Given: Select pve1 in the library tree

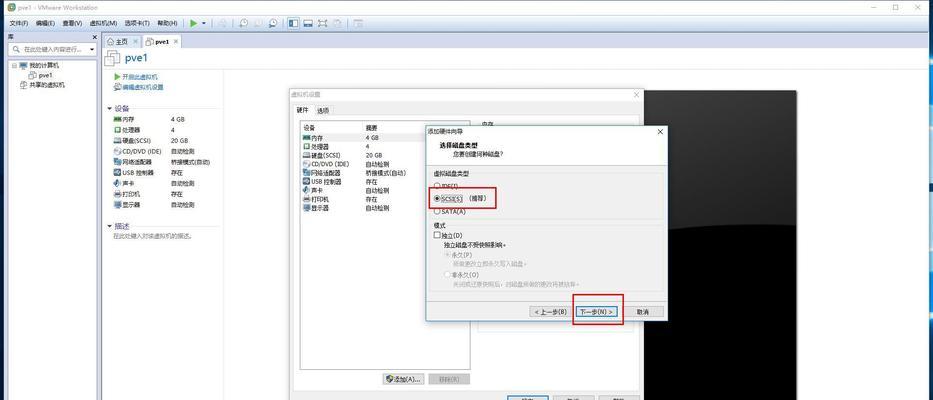Looking at the screenshot, I should tap(45, 76).
